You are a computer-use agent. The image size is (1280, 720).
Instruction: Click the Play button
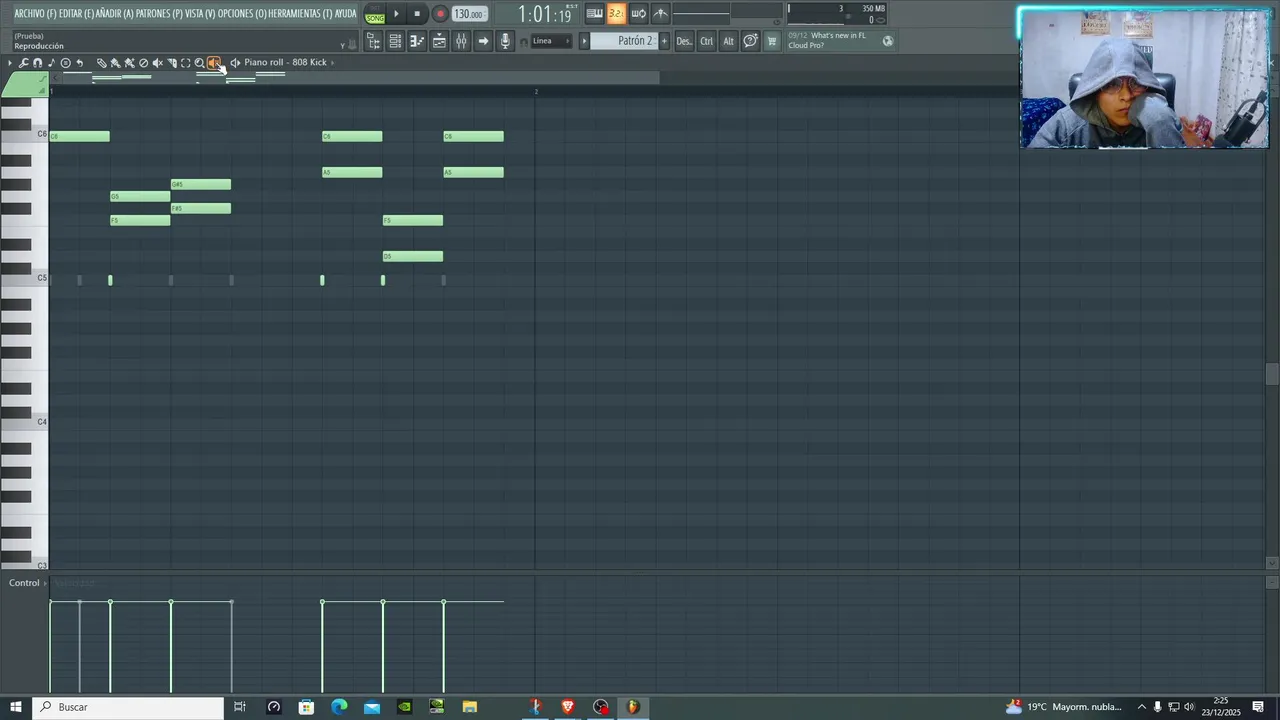click(396, 14)
